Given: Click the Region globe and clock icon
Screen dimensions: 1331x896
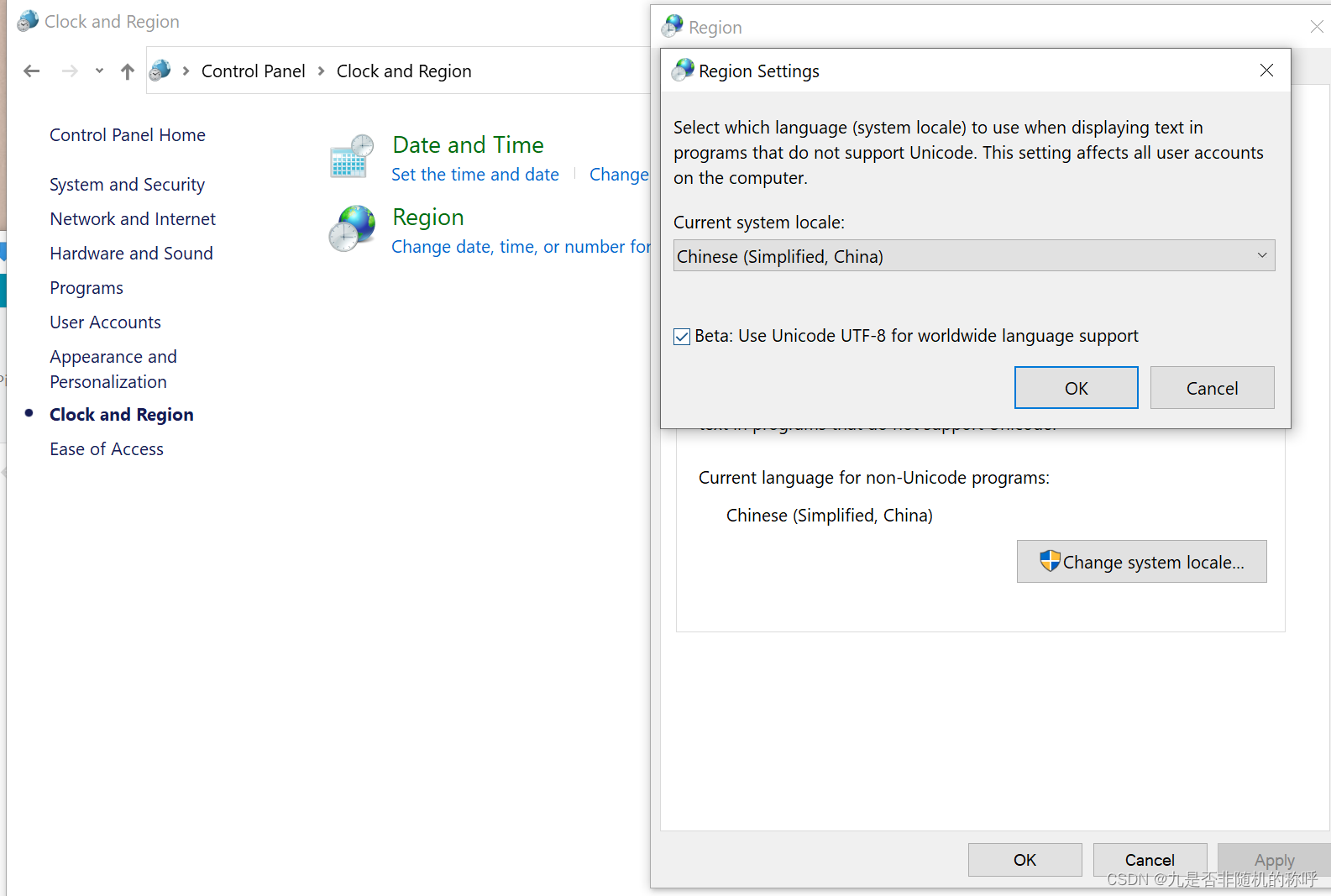Looking at the screenshot, I should (351, 228).
